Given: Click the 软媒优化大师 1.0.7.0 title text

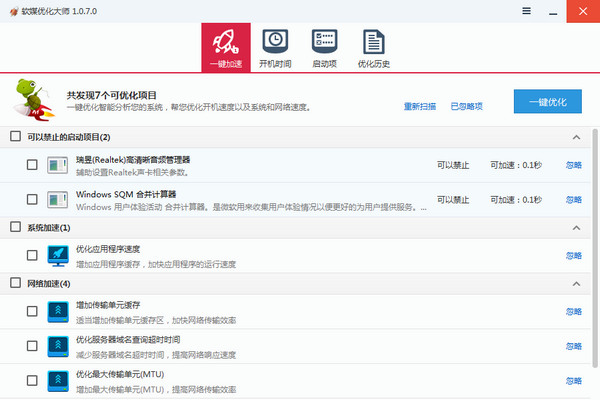Looking at the screenshot, I should 59,11.
